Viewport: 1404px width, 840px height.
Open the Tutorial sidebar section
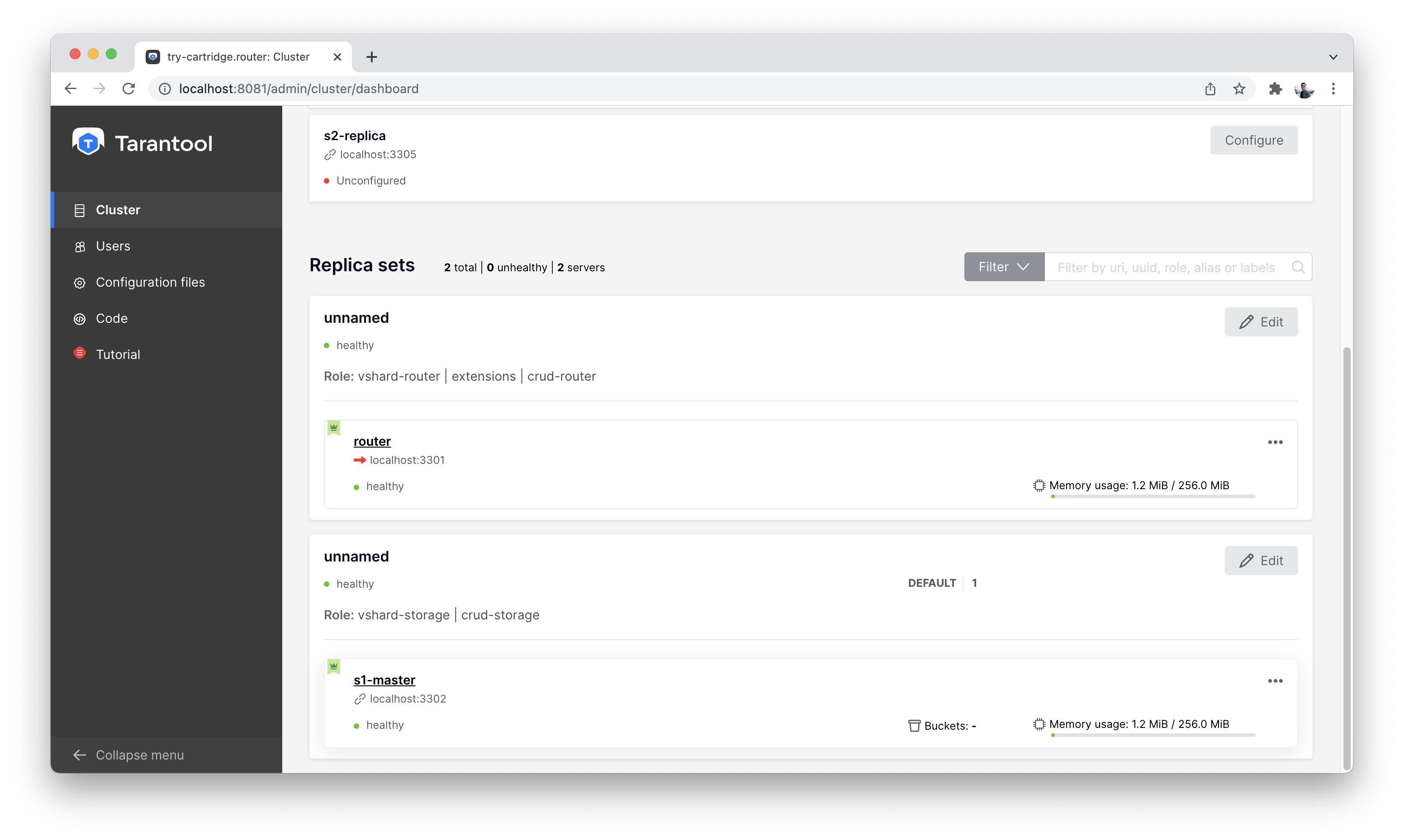coord(166,354)
